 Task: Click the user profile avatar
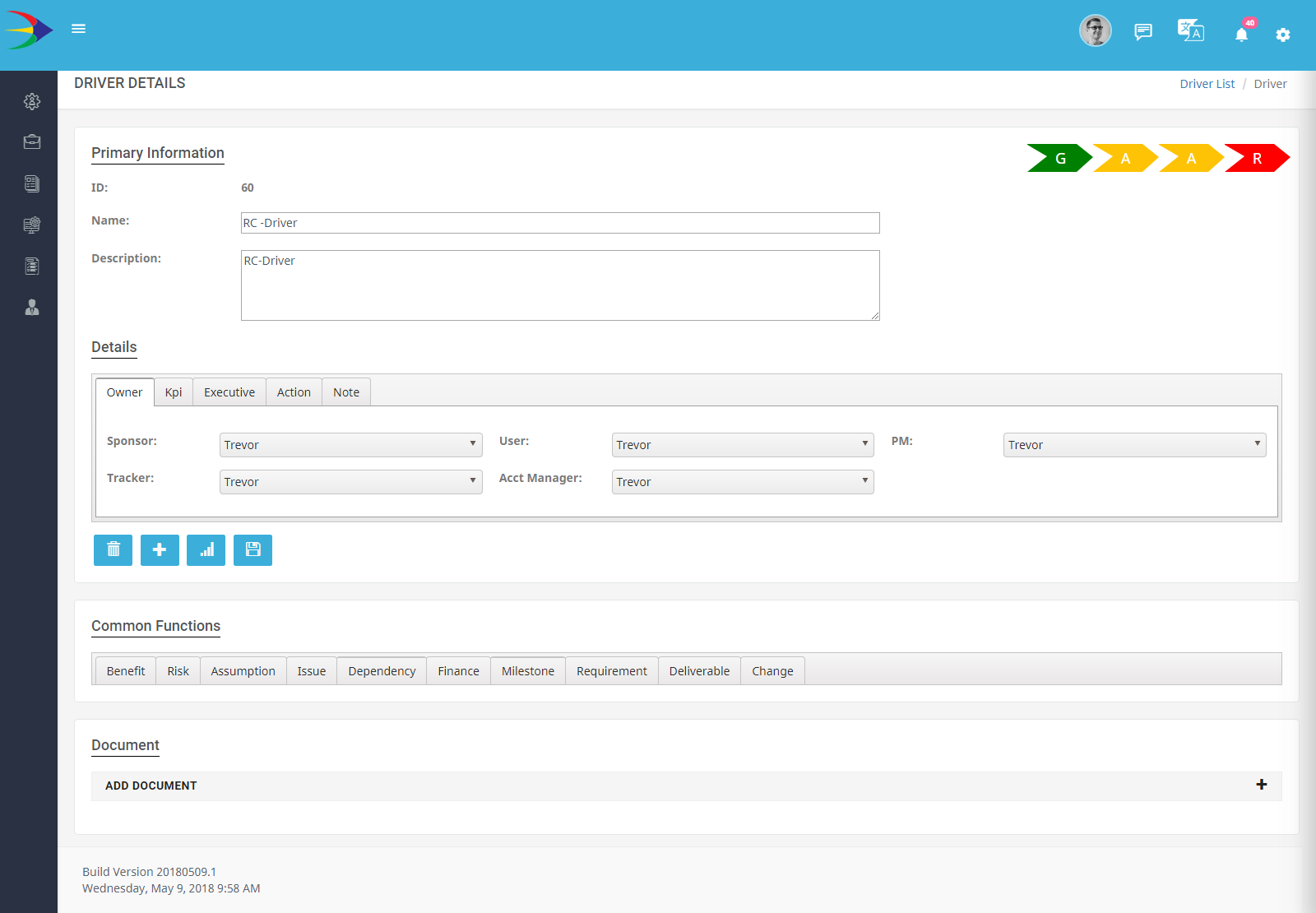click(x=1095, y=31)
